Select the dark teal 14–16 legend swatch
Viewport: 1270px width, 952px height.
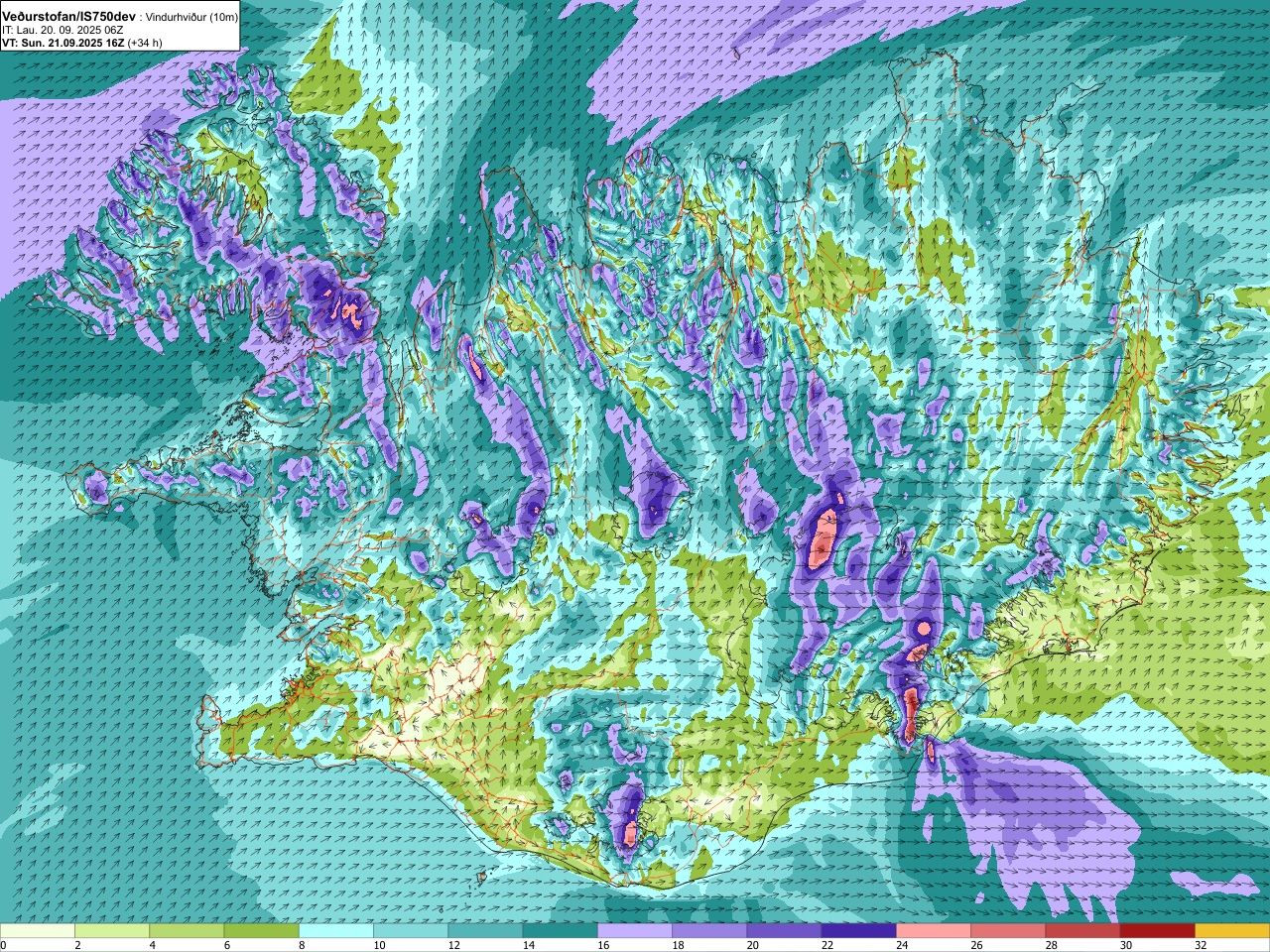click(561, 931)
